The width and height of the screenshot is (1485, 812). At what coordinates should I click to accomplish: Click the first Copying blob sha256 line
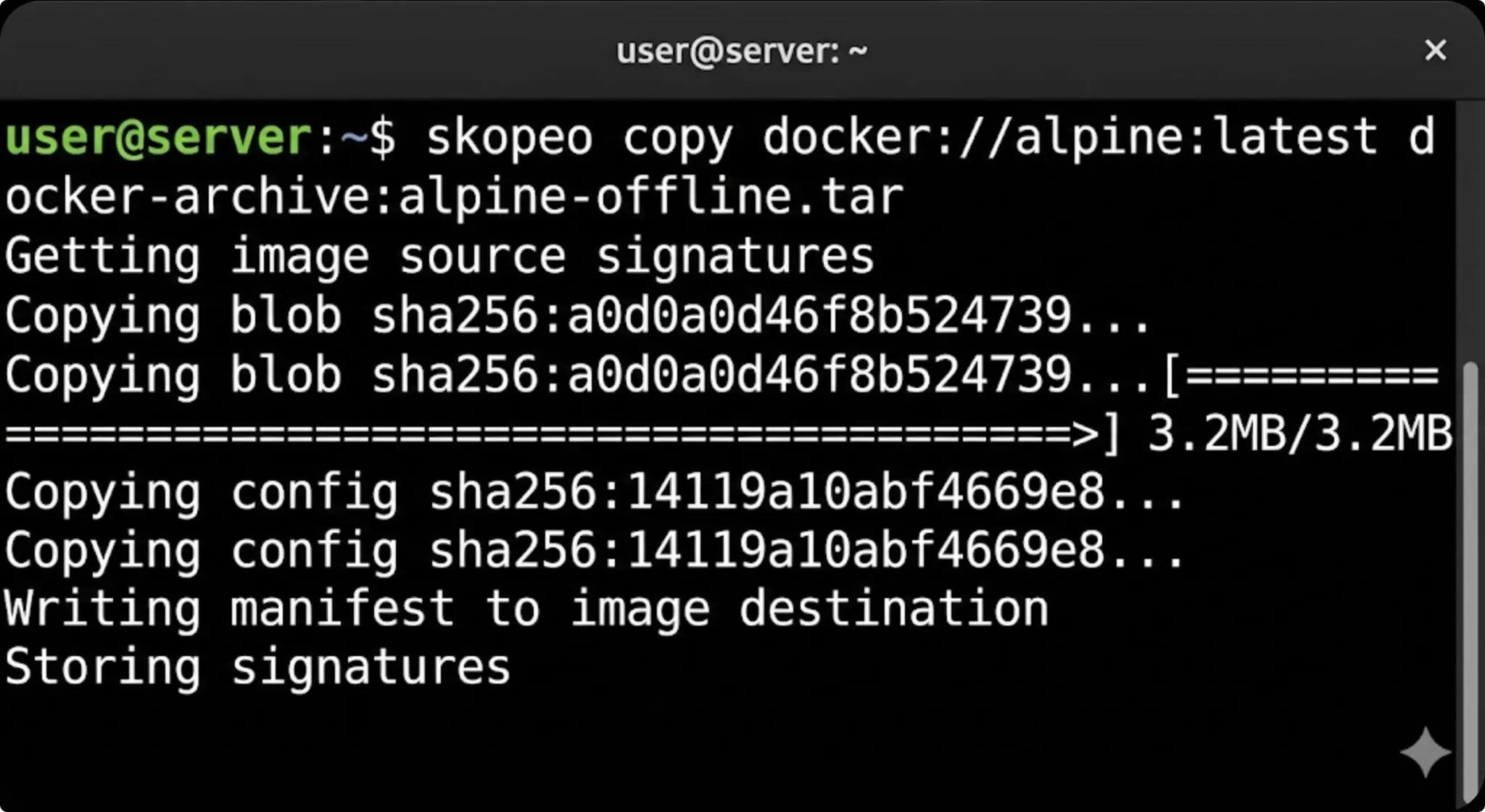click(576, 316)
